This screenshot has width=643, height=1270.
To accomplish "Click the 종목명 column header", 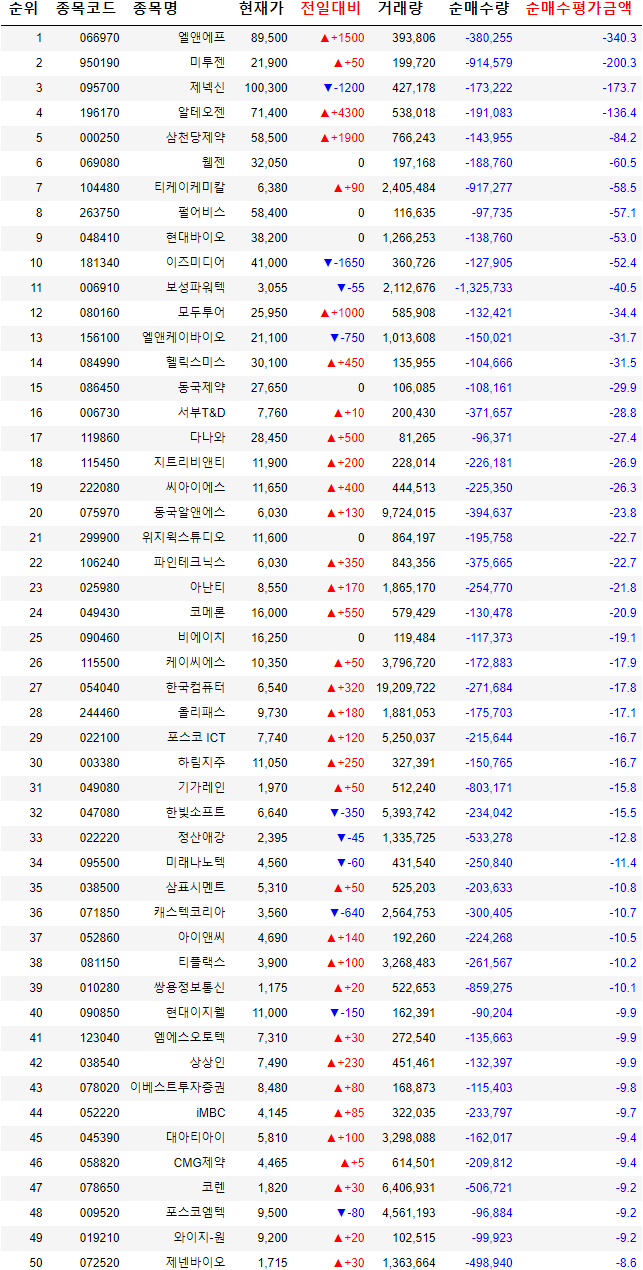I will pos(154,10).
